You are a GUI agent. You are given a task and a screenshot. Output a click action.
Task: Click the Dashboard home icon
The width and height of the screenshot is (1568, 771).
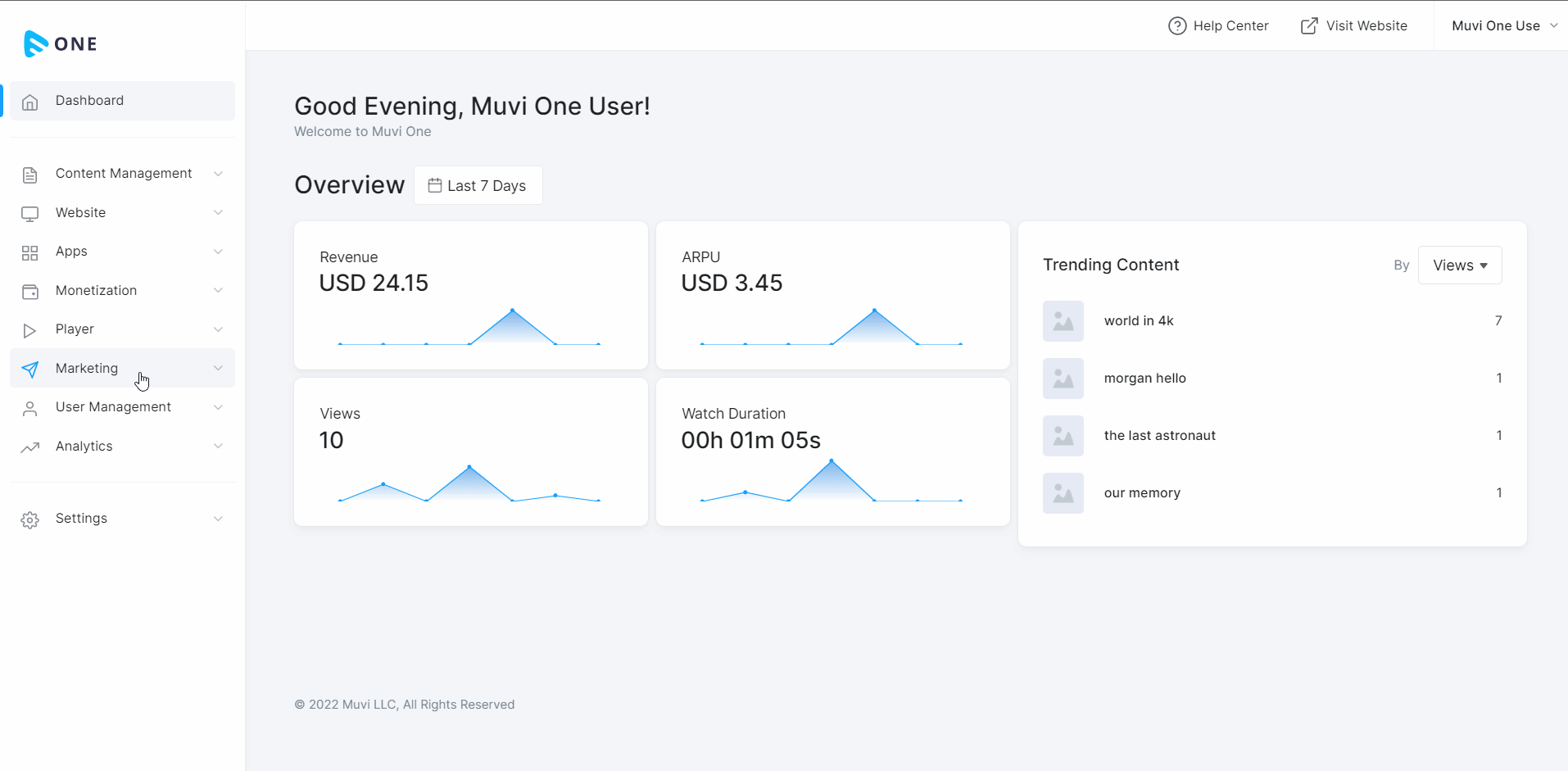30,102
